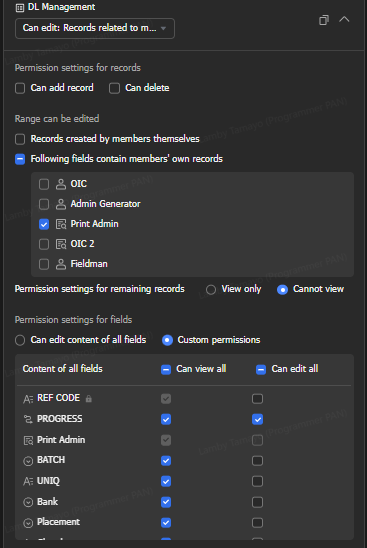Click the 'Permission settings for records' heading

tap(78, 68)
